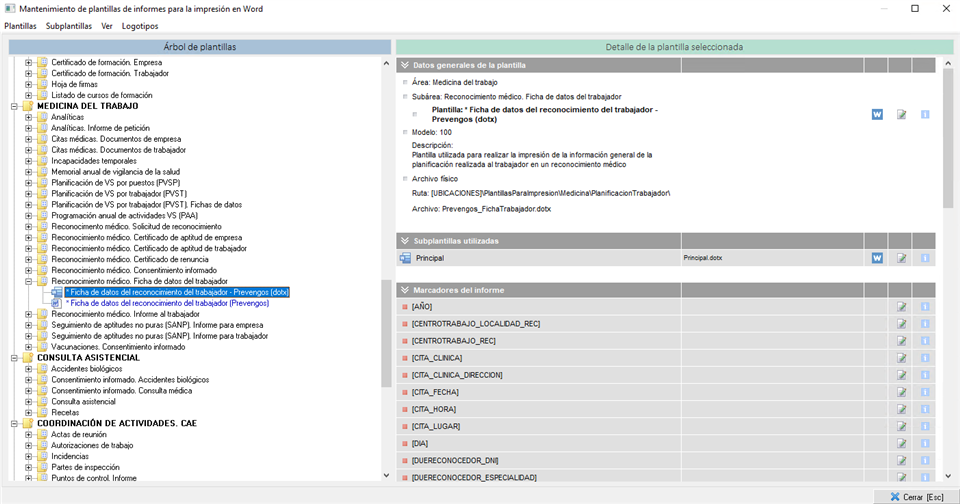The image size is (960, 504).
Task: Open the Plantillas menu
Action: [20, 26]
